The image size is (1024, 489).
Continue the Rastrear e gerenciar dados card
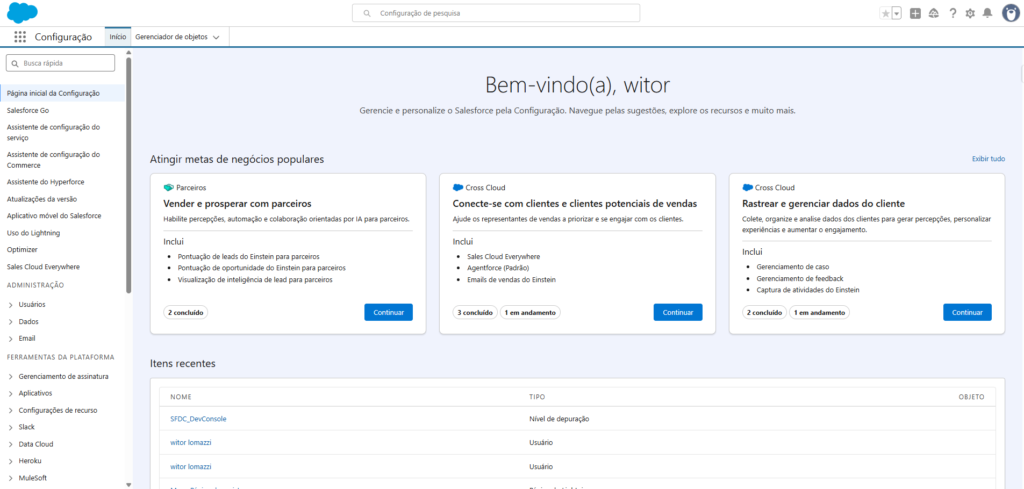pyautogui.click(x=967, y=313)
